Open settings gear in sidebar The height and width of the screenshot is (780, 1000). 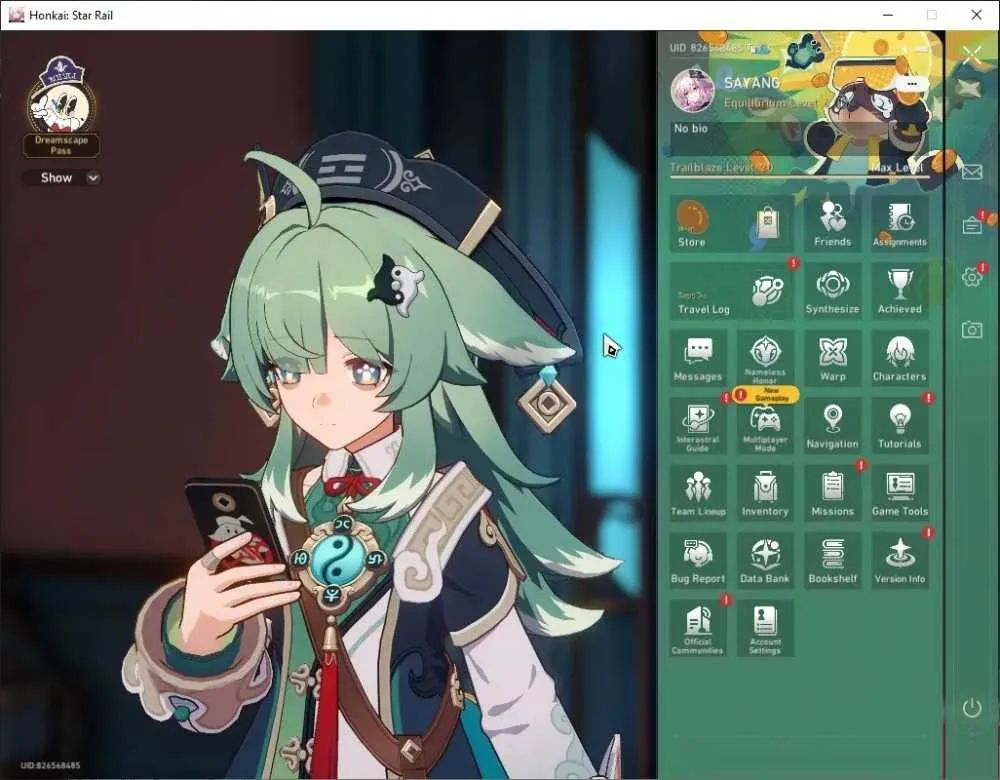971,276
